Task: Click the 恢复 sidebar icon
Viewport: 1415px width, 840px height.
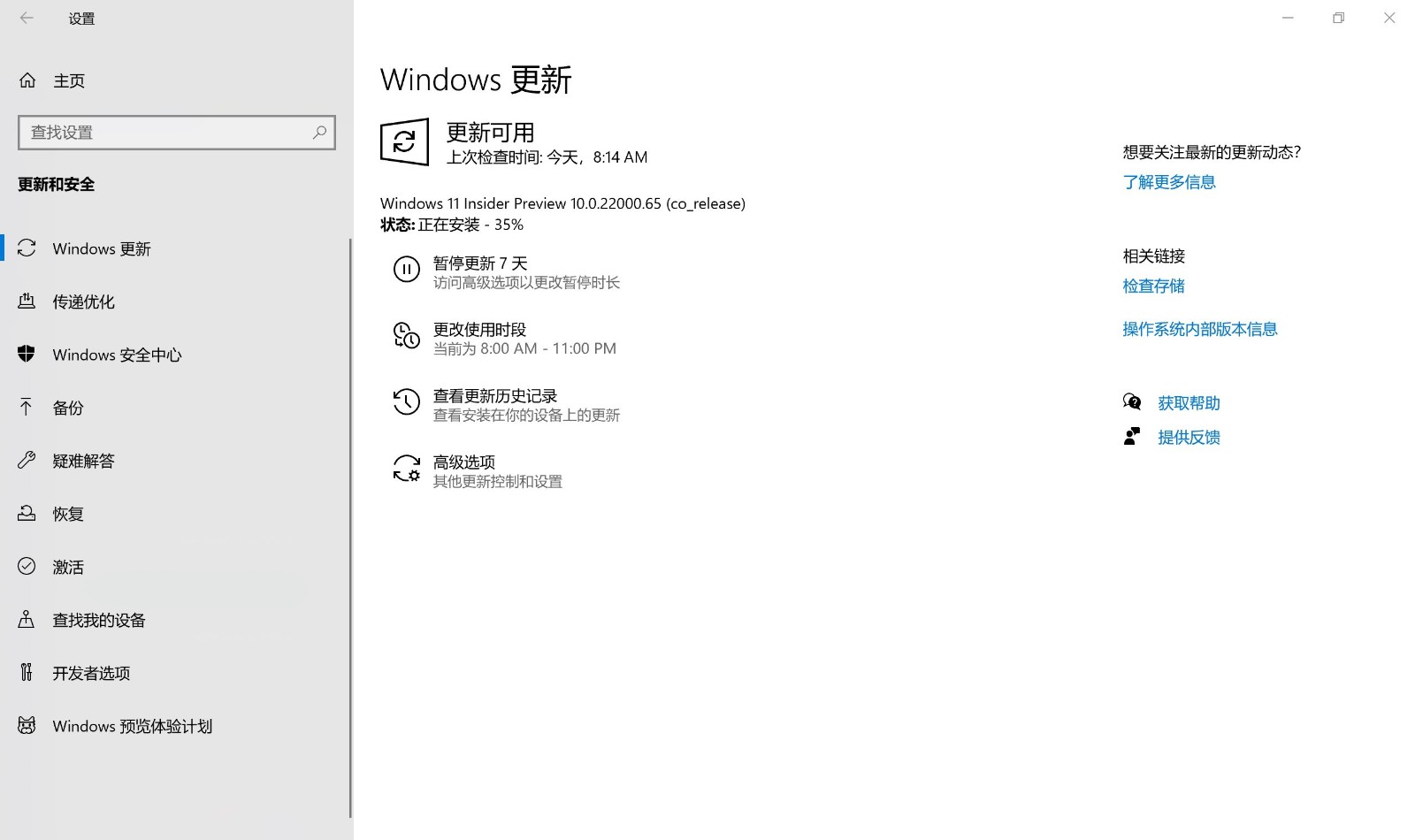Action: pos(27,514)
